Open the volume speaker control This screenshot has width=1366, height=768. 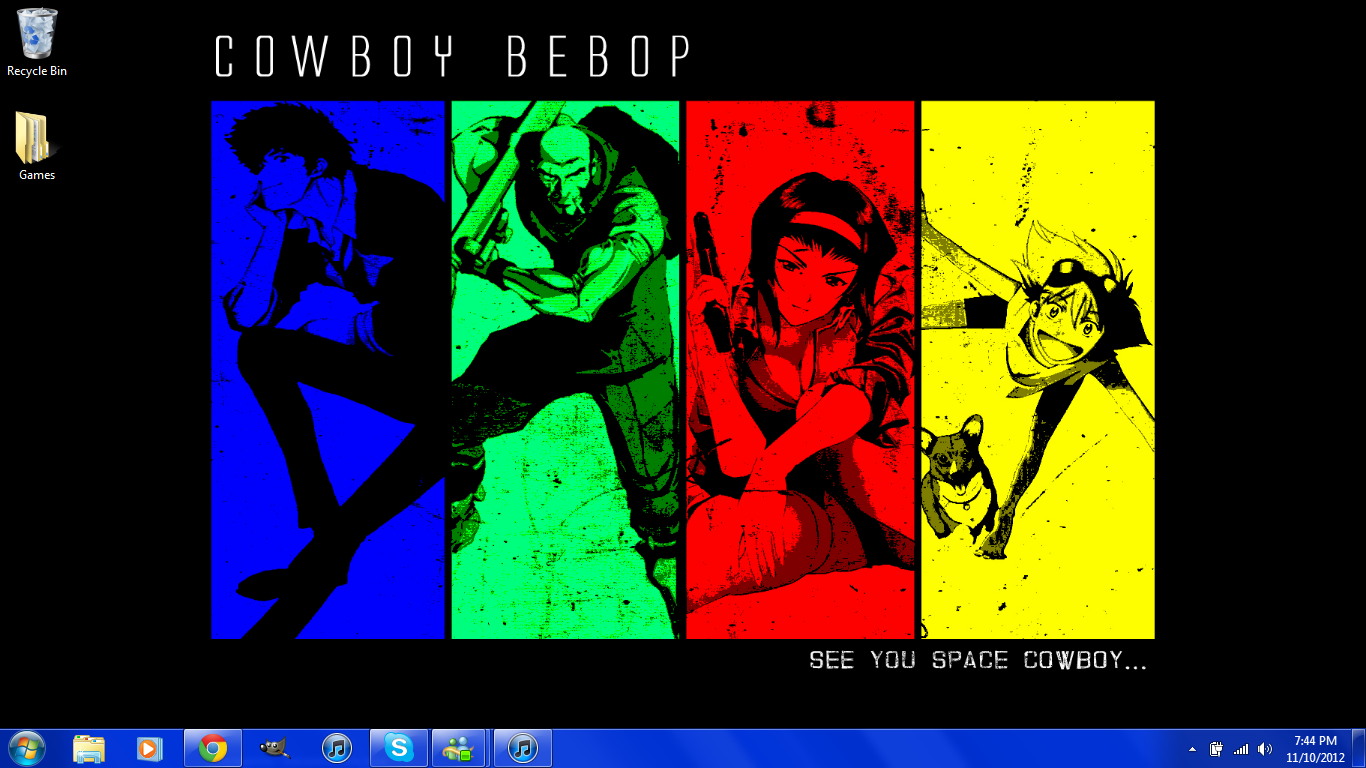click(1265, 749)
